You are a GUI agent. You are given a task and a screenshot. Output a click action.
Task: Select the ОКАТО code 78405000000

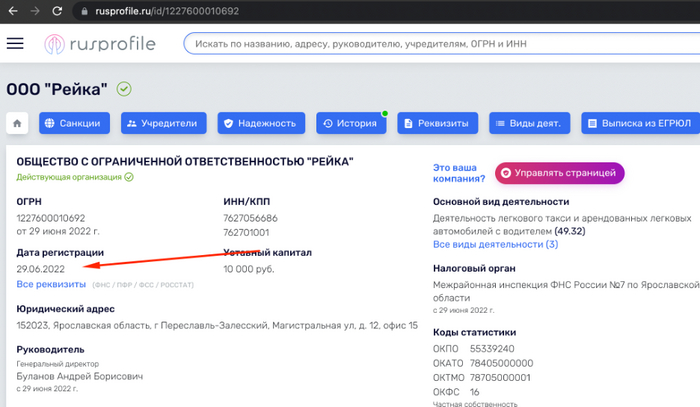point(501,363)
